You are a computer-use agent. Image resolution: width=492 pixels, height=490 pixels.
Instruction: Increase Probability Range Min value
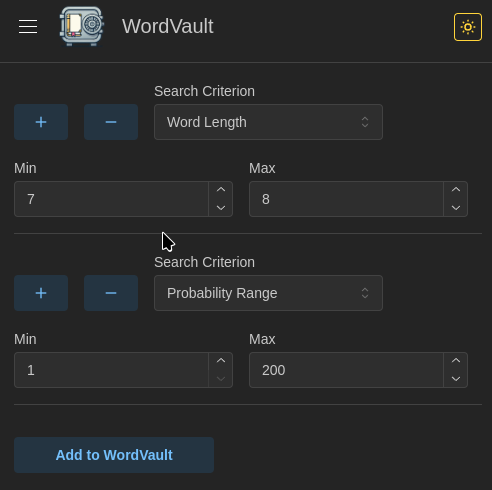tap(221, 361)
